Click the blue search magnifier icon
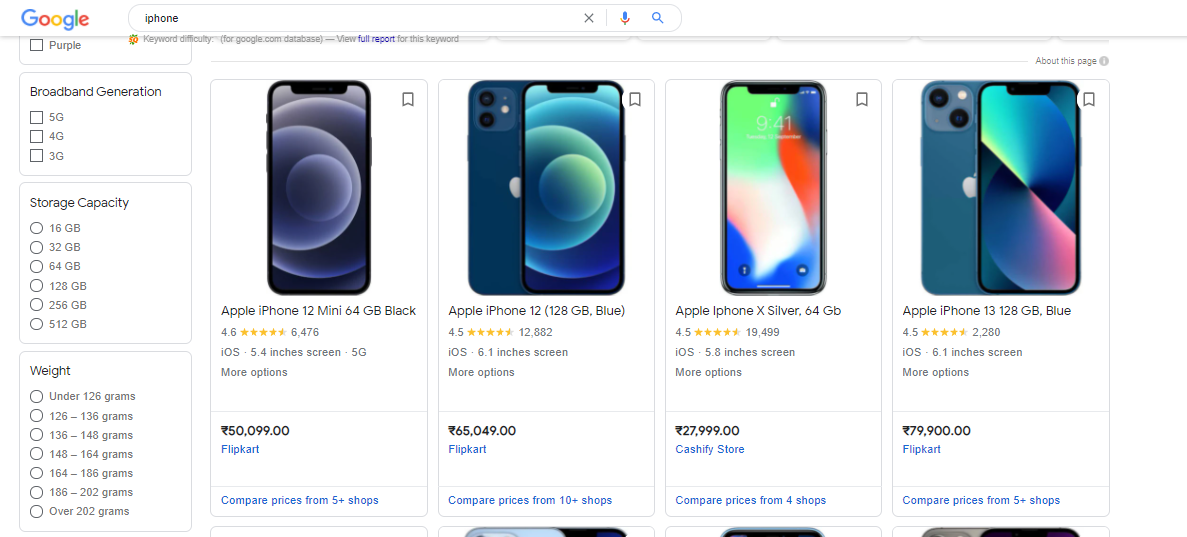Viewport: 1187px width, 537px height. click(657, 18)
